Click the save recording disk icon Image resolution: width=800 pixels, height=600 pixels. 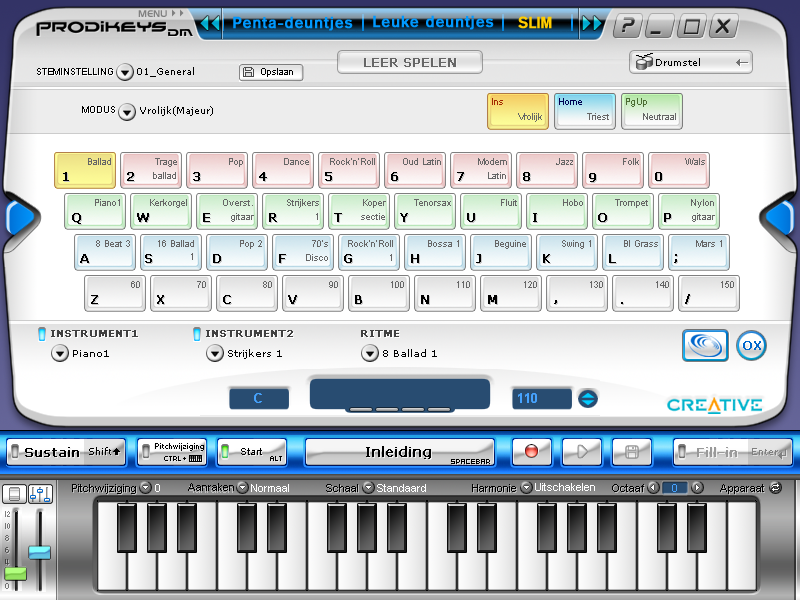(632, 452)
